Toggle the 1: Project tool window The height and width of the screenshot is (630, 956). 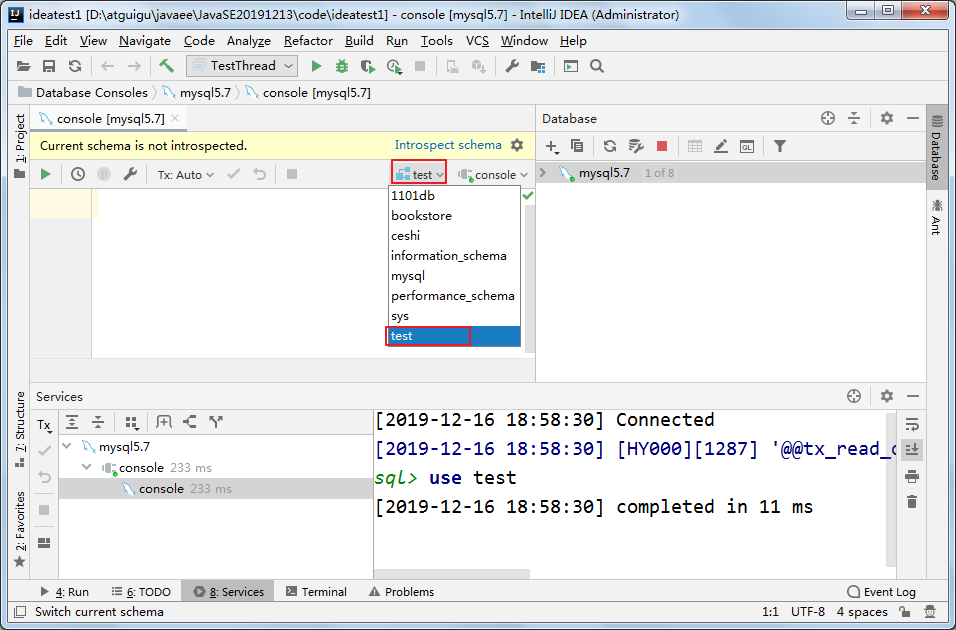[x=20, y=146]
